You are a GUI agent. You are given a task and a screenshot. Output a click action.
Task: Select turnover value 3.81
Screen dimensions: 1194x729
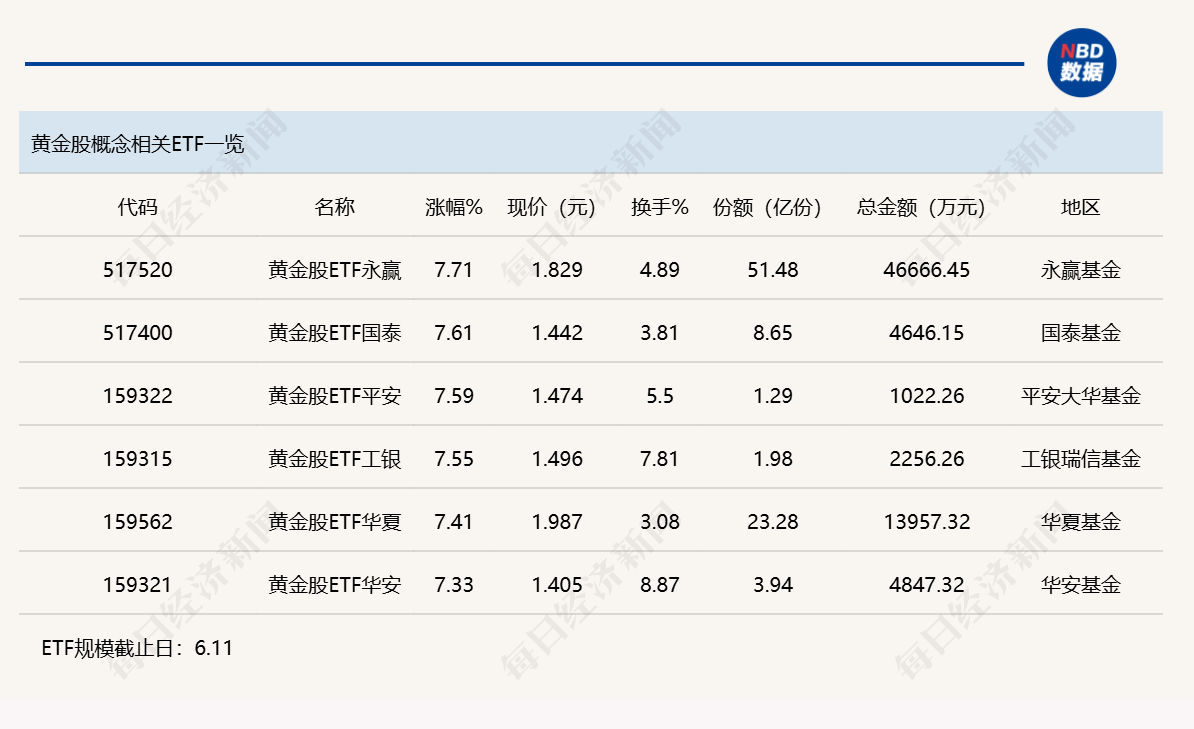(659, 333)
